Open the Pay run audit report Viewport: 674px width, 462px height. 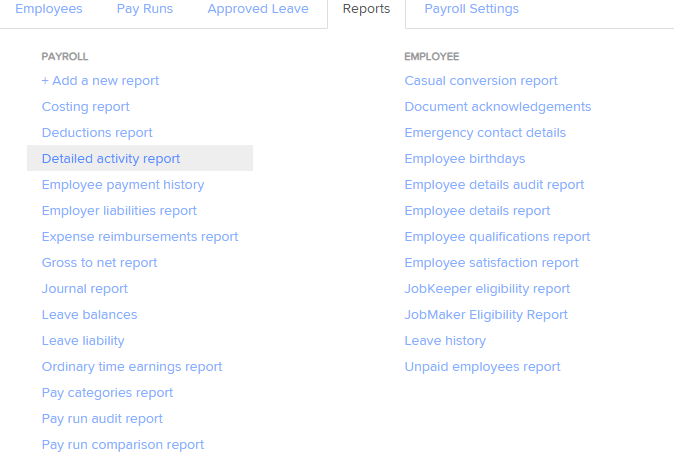[102, 419]
